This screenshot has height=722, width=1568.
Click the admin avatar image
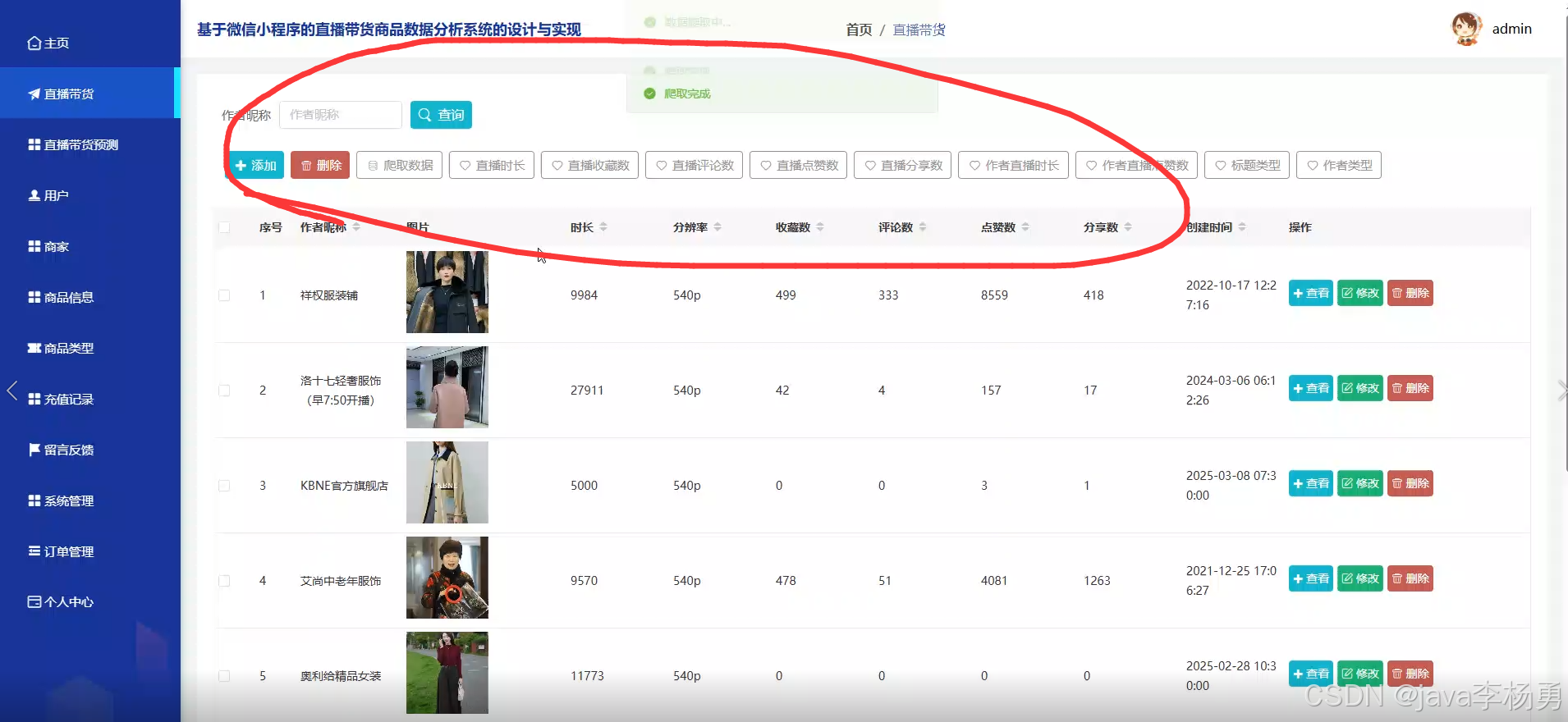[x=1466, y=29]
